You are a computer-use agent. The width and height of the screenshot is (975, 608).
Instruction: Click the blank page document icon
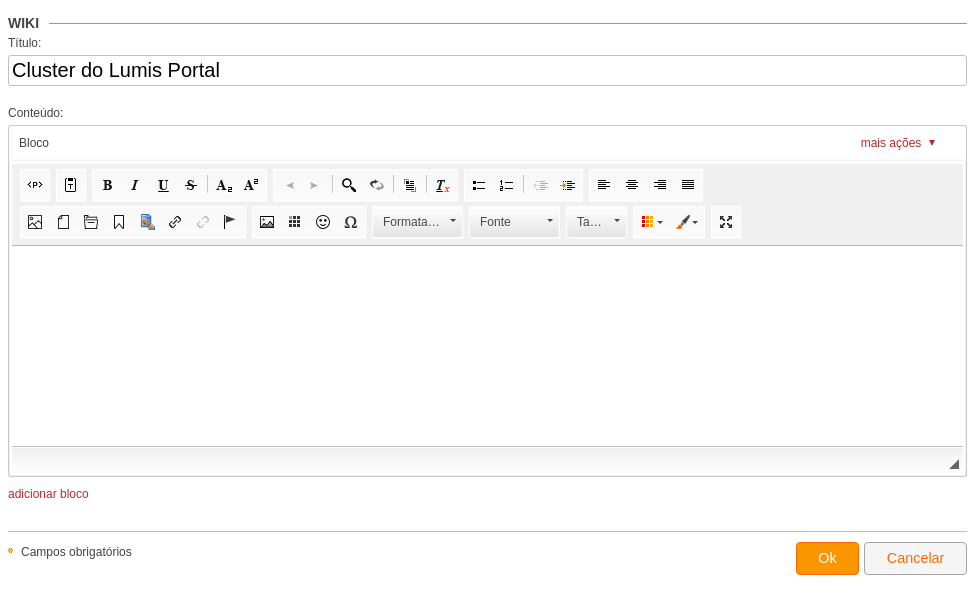pos(63,222)
